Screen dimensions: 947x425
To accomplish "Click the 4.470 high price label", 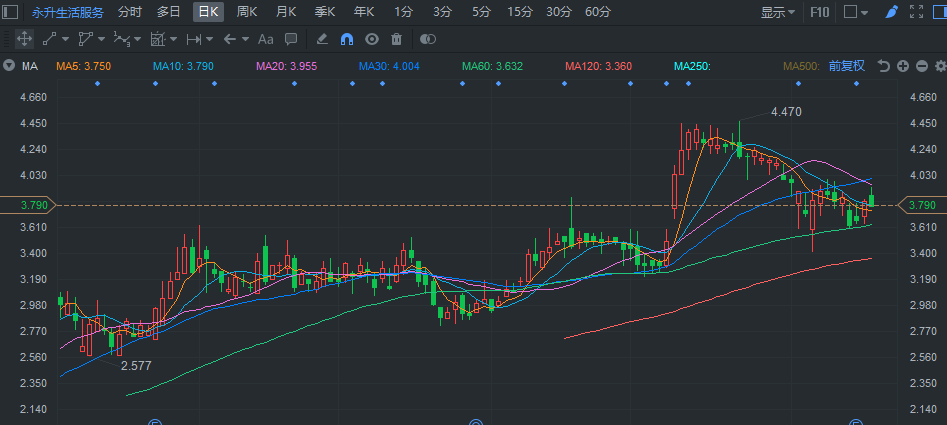I will pos(786,112).
